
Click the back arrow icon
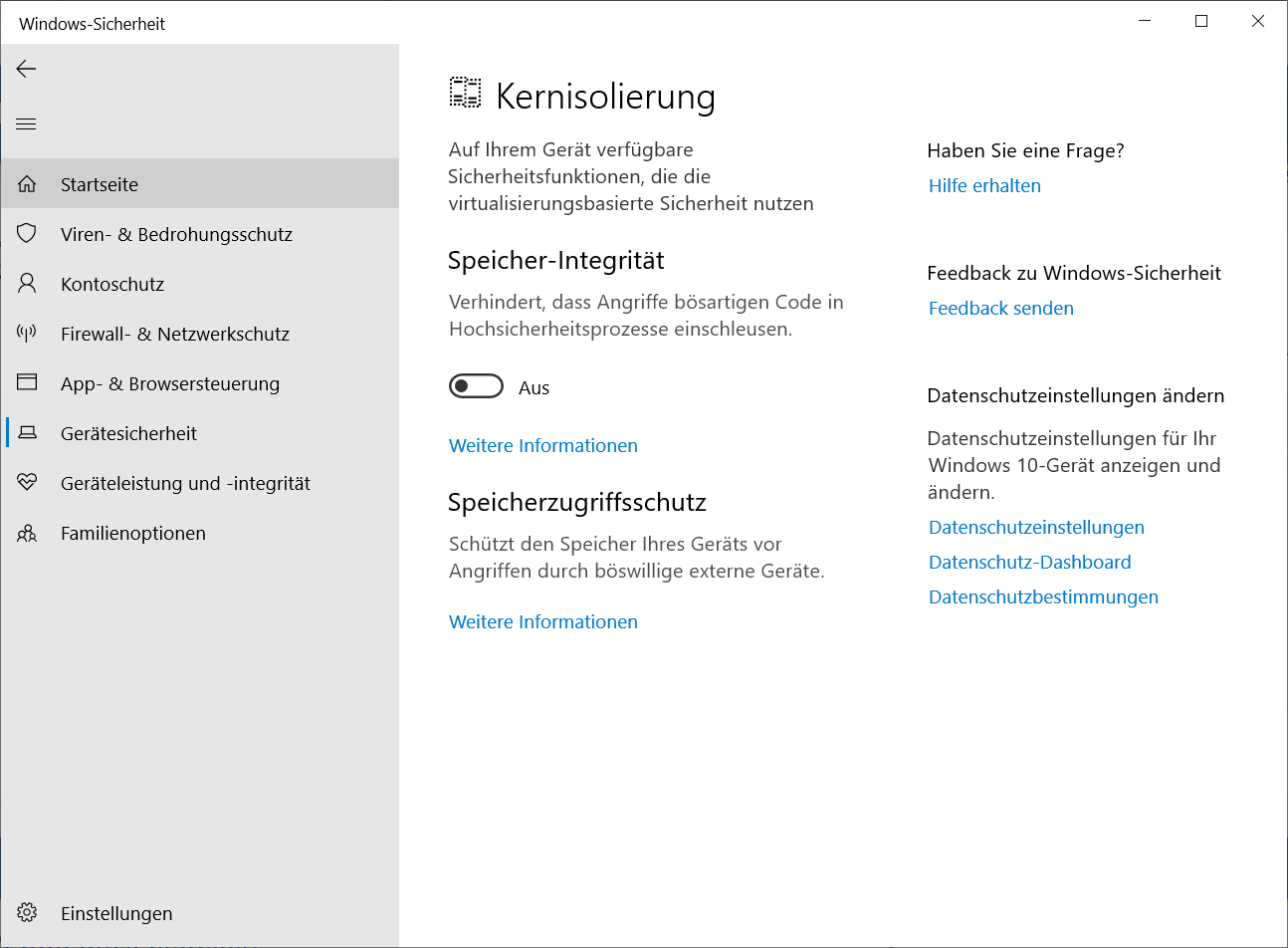point(27,69)
